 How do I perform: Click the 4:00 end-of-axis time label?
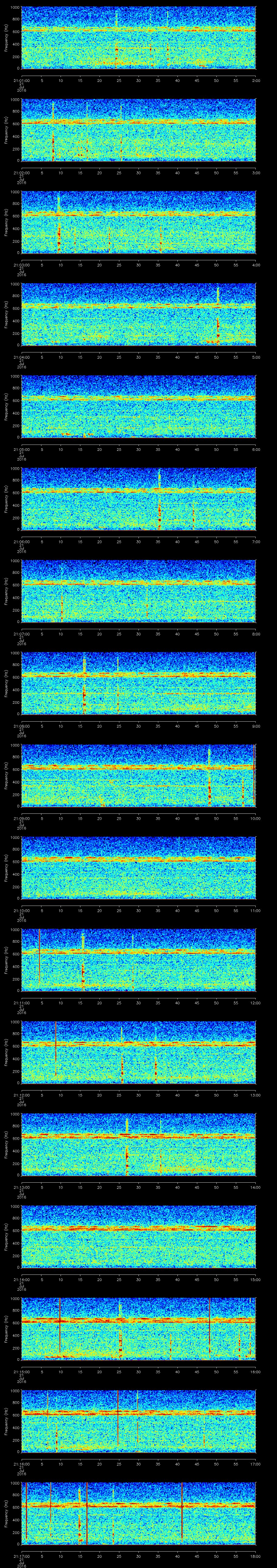click(x=256, y=264)
